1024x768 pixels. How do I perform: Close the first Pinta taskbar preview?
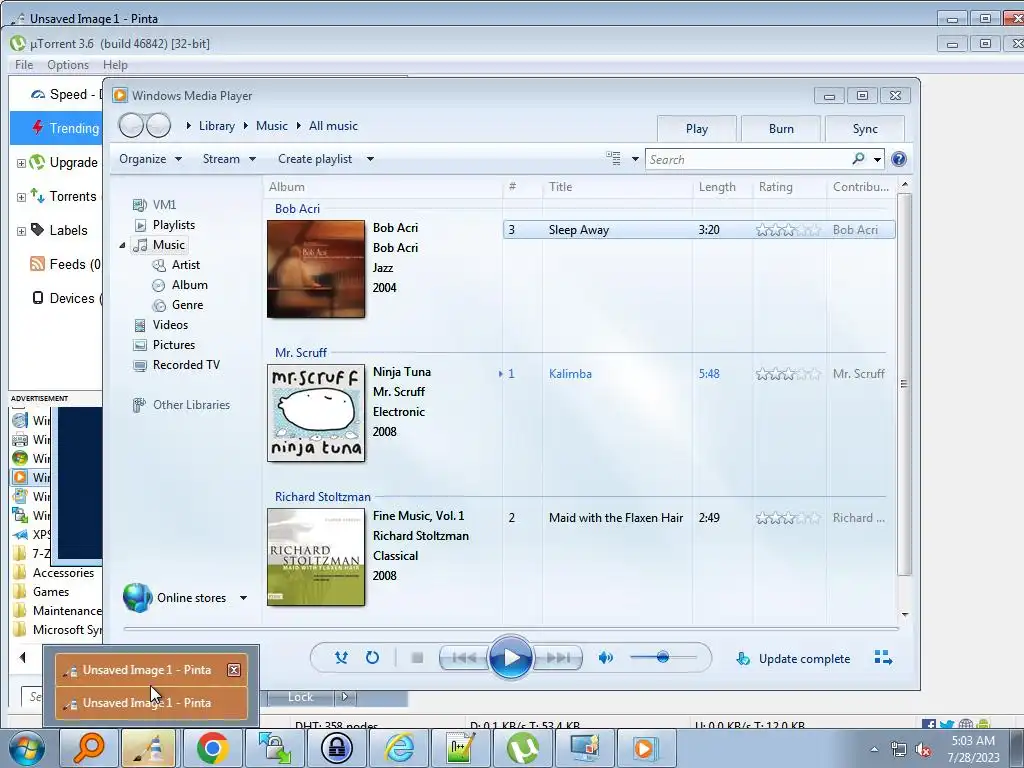[x=234, y=669]
